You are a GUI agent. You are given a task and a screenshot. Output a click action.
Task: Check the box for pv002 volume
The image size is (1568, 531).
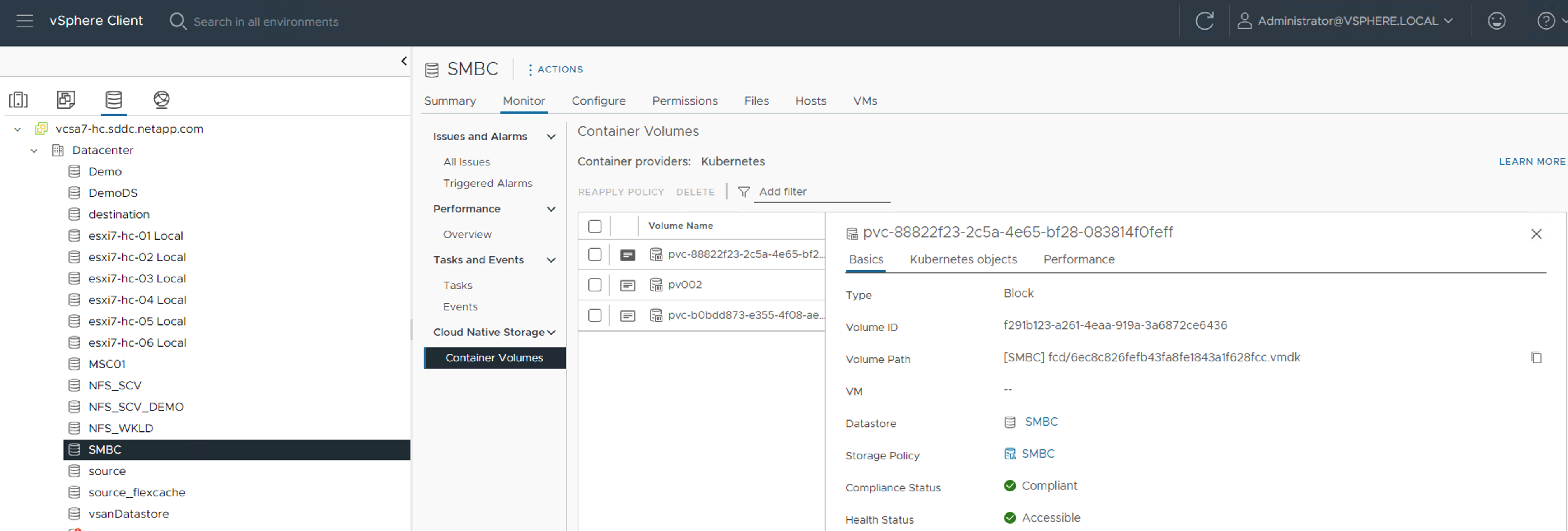[595, 285]
